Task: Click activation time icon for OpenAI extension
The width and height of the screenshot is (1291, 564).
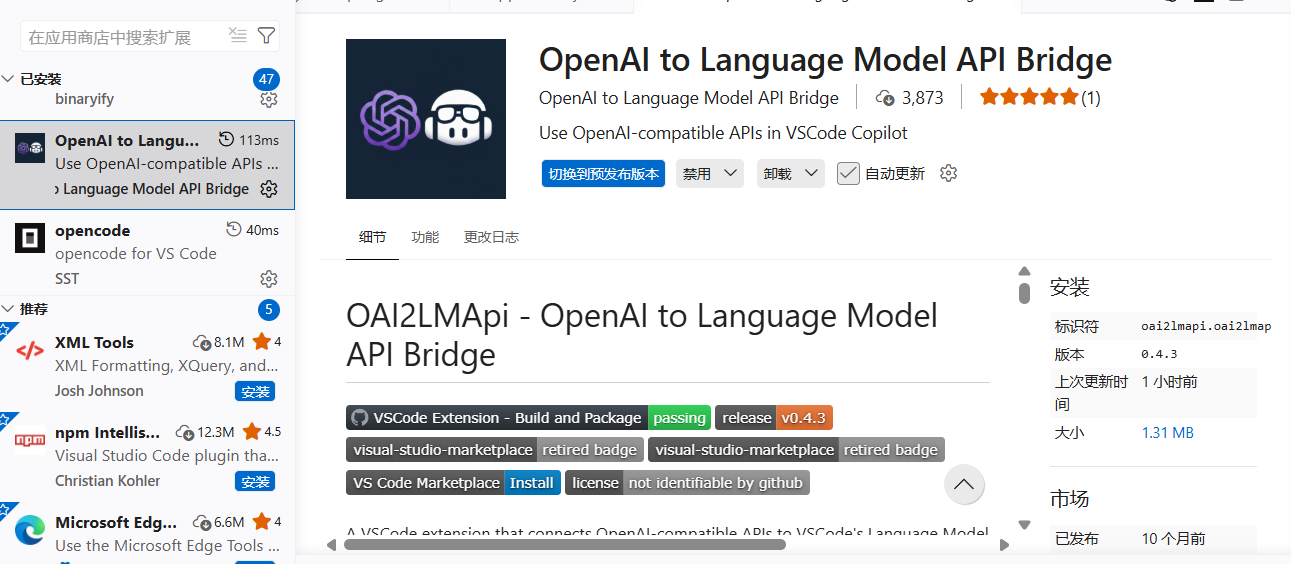Action: pyautogui.click(x=226, y=140)
